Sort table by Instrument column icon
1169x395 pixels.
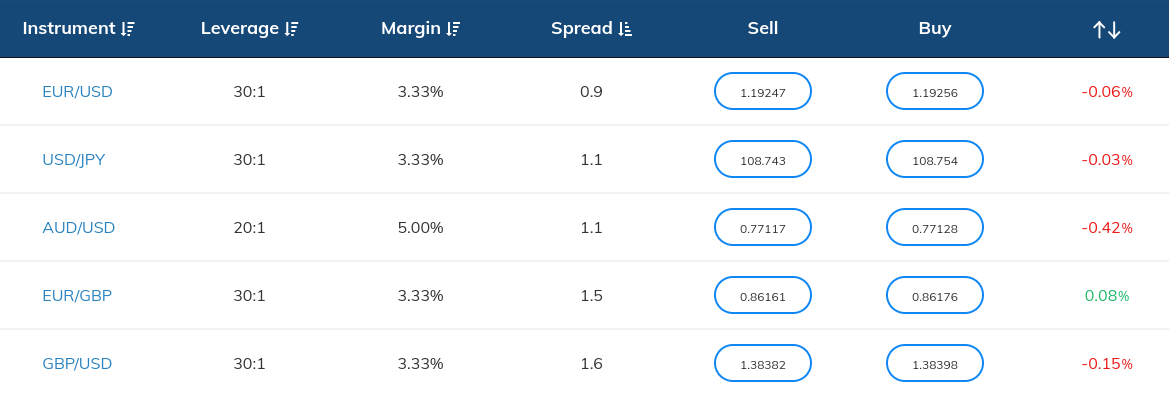(128, 29)
